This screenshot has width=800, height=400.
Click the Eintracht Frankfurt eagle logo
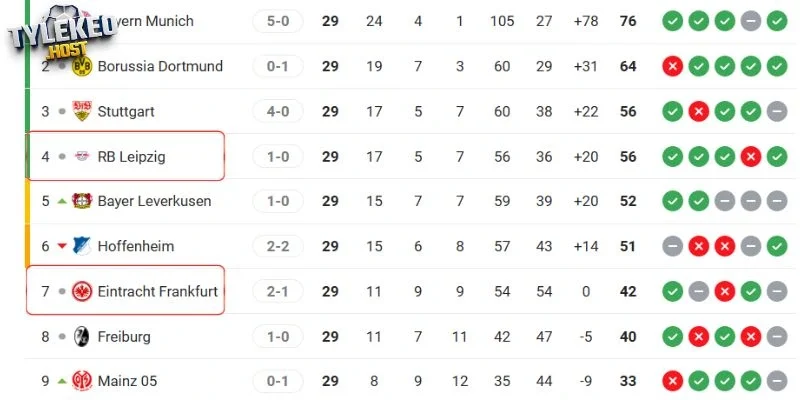(x=81, y=291)
